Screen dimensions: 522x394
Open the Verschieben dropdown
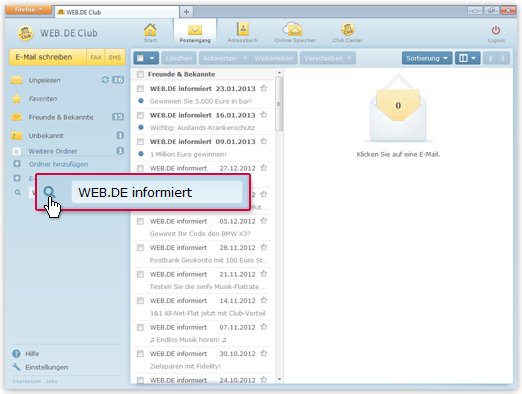pyautogui.click(x=328, y=58)
